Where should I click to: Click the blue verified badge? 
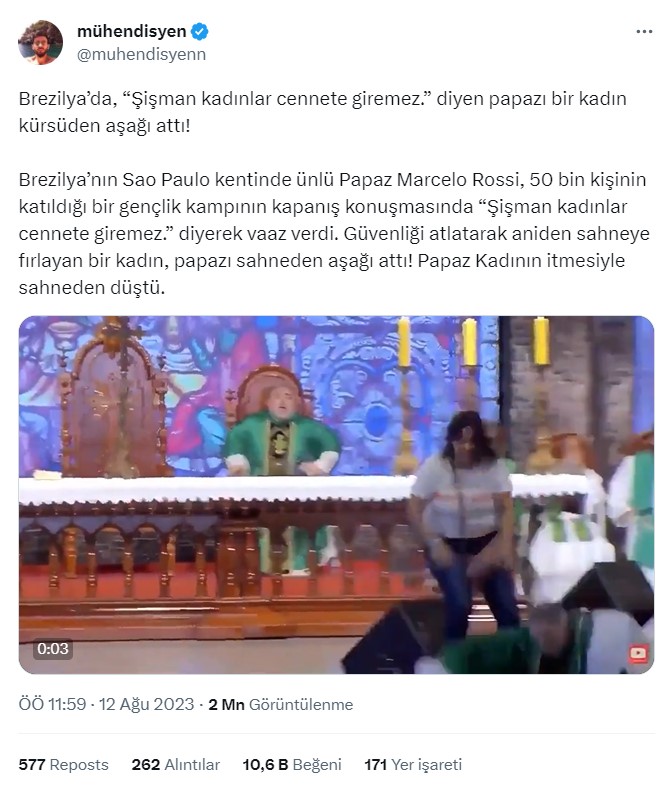(200, 31)
